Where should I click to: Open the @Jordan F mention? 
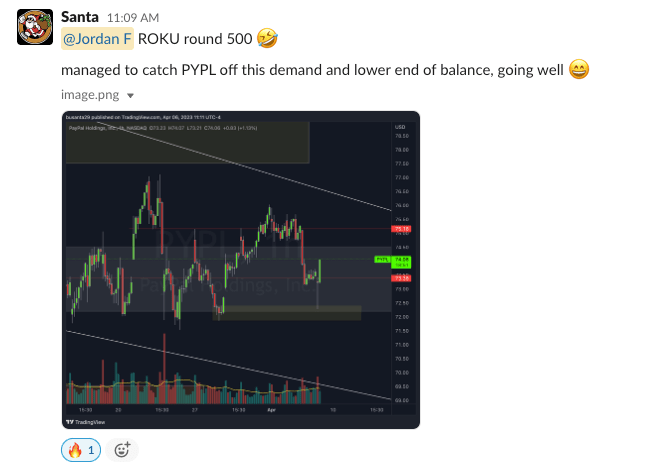coord(97,40)
